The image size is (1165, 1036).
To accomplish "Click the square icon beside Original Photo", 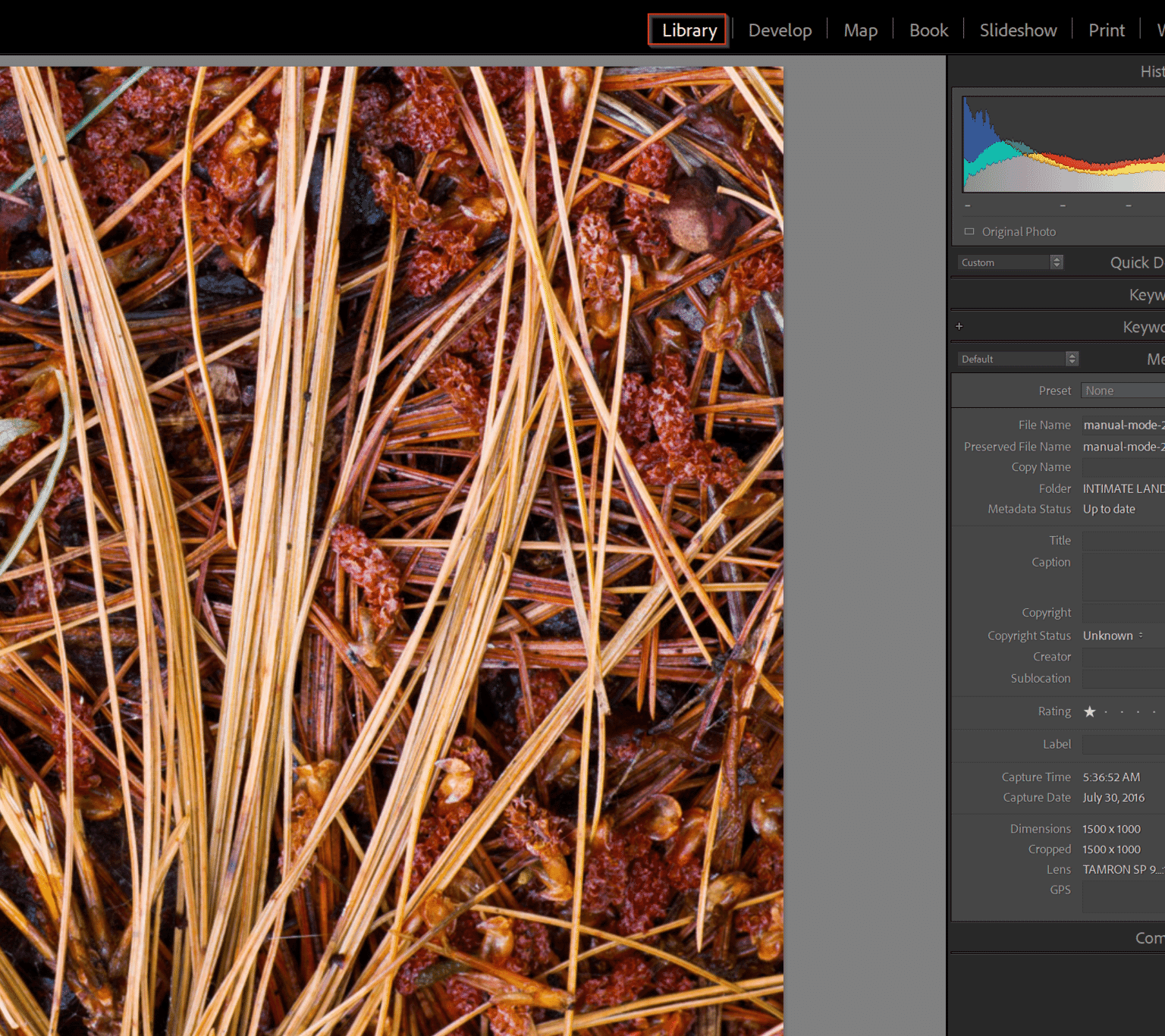I will pyautogui.click(x=969, y=231).
